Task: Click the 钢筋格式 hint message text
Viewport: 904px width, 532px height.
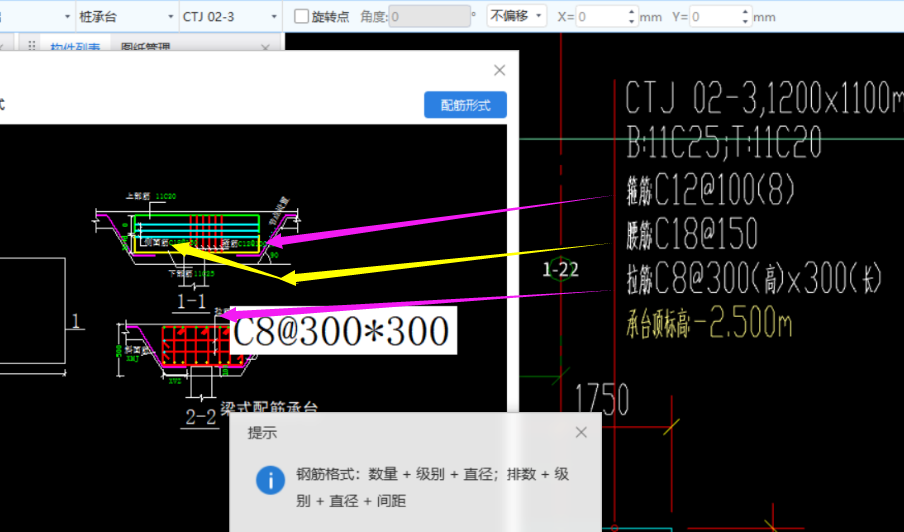Action: [432, 487]
